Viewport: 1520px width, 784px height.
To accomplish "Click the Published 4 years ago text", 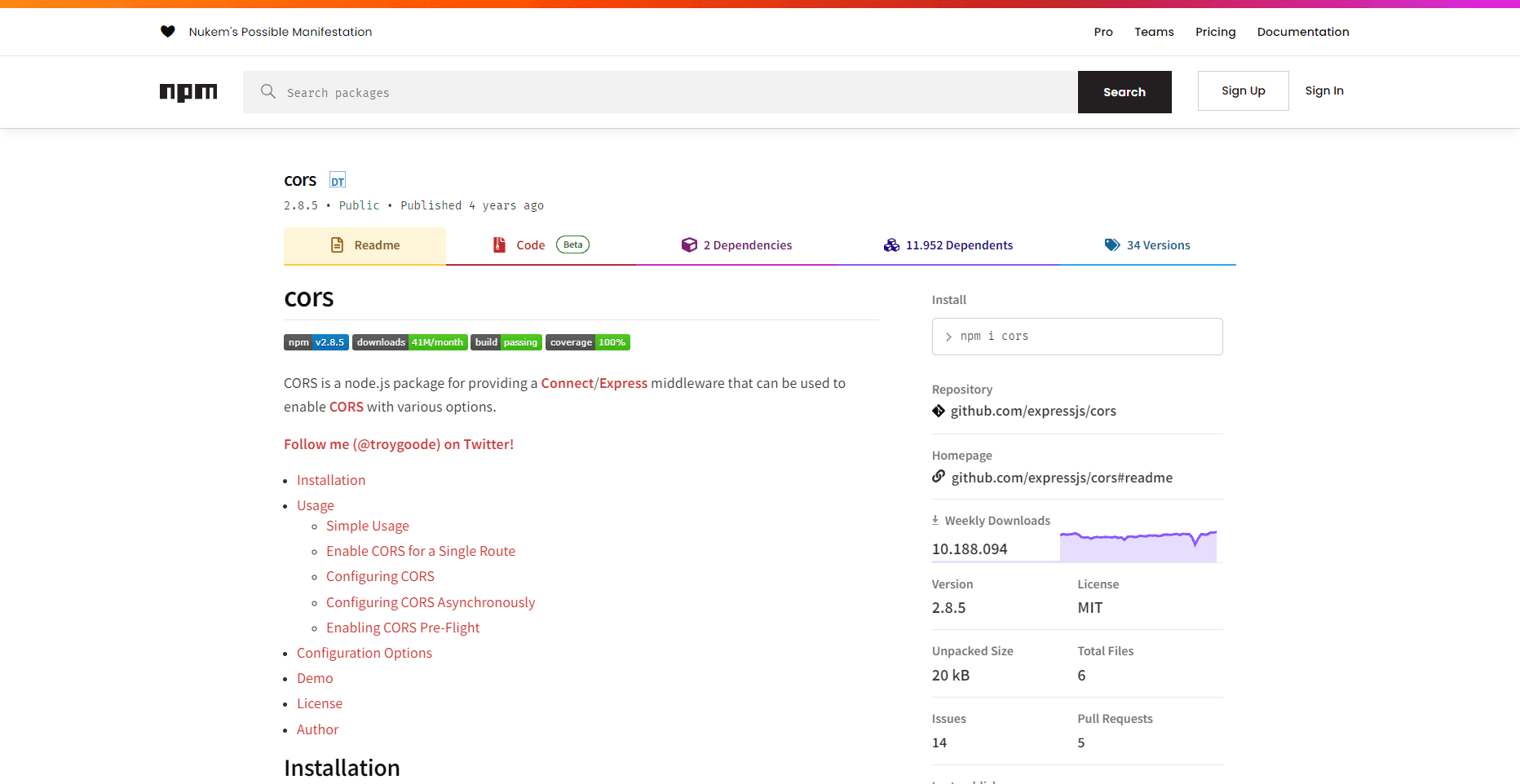I will click(x=472, y=205).
